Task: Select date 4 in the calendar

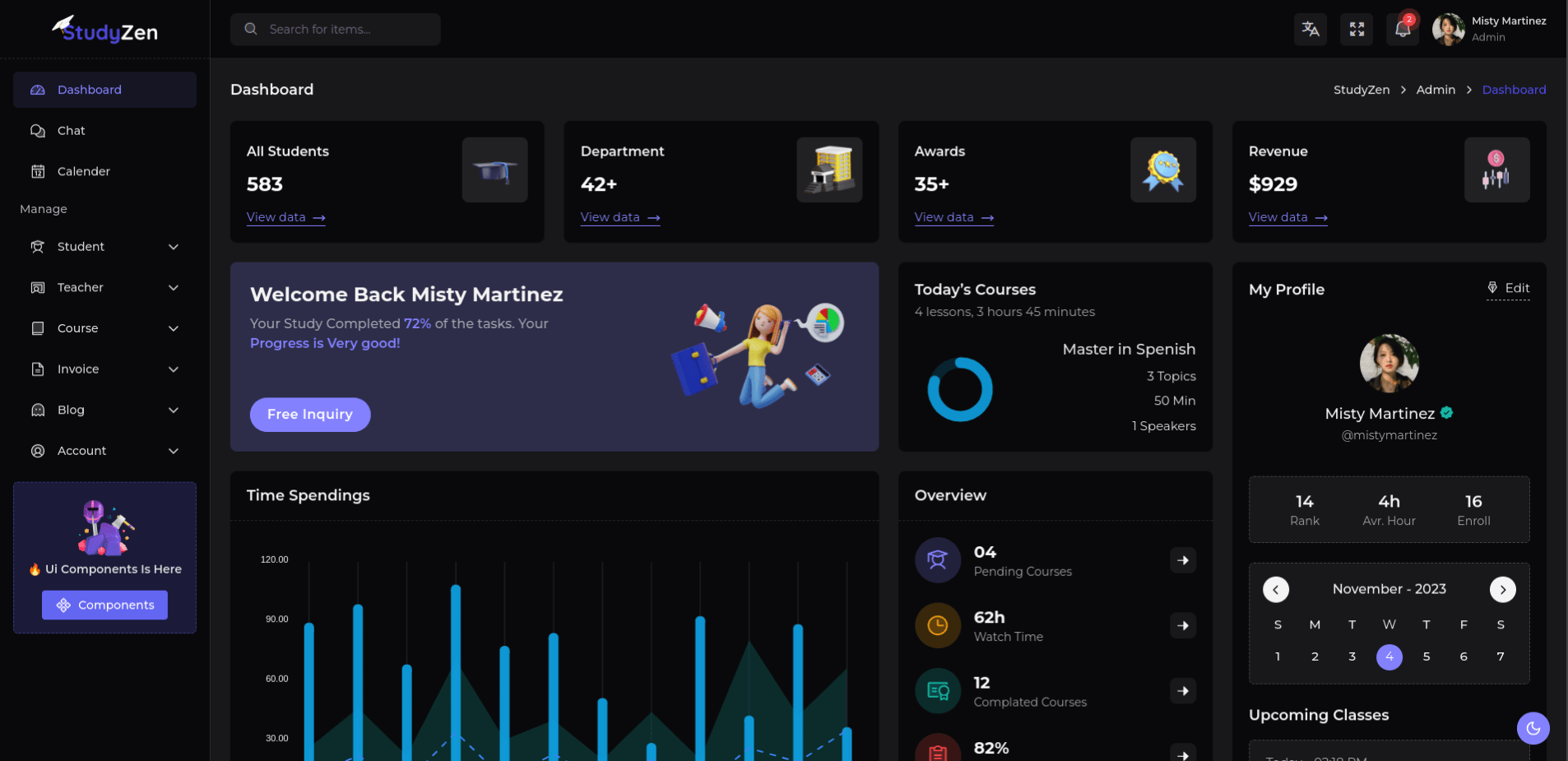Action: point(1389,657)
